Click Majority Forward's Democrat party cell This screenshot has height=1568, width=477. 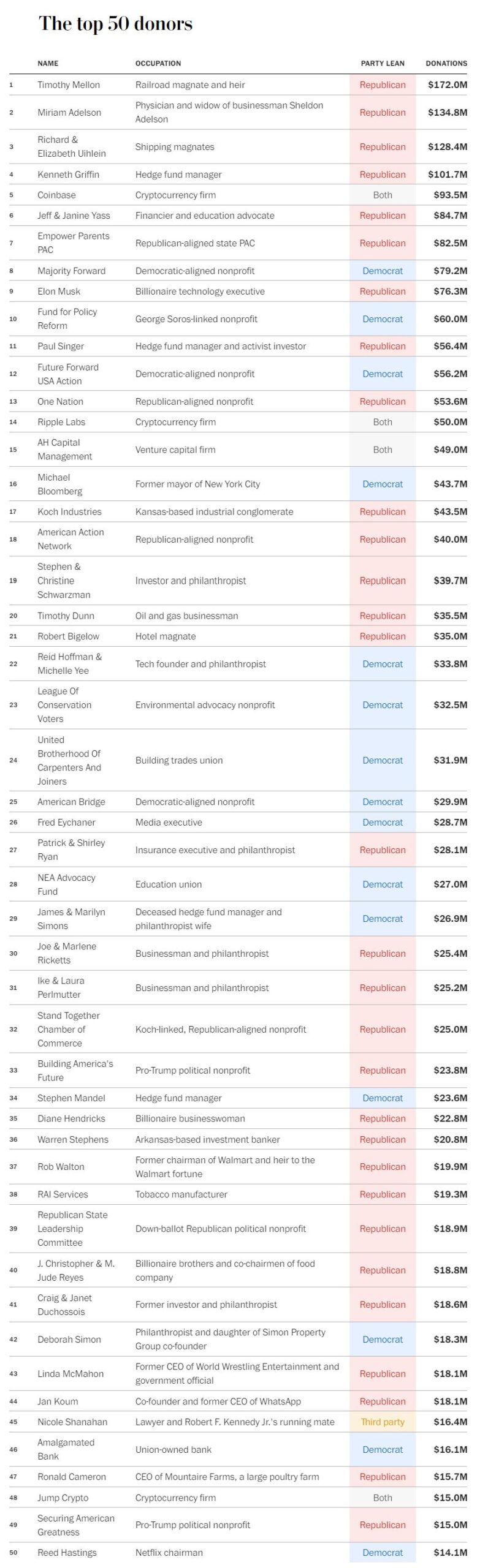coord(383,271)
